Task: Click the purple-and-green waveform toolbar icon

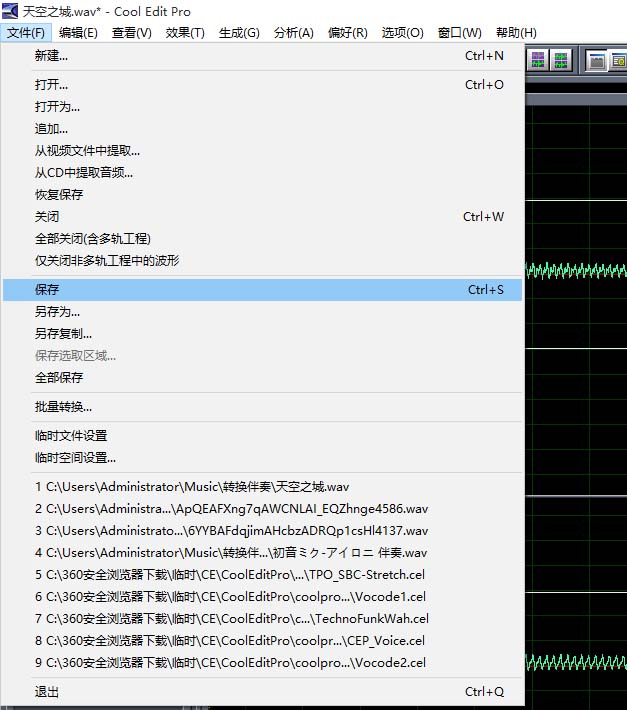Action: pyautogui.click(x=538, y=60)
